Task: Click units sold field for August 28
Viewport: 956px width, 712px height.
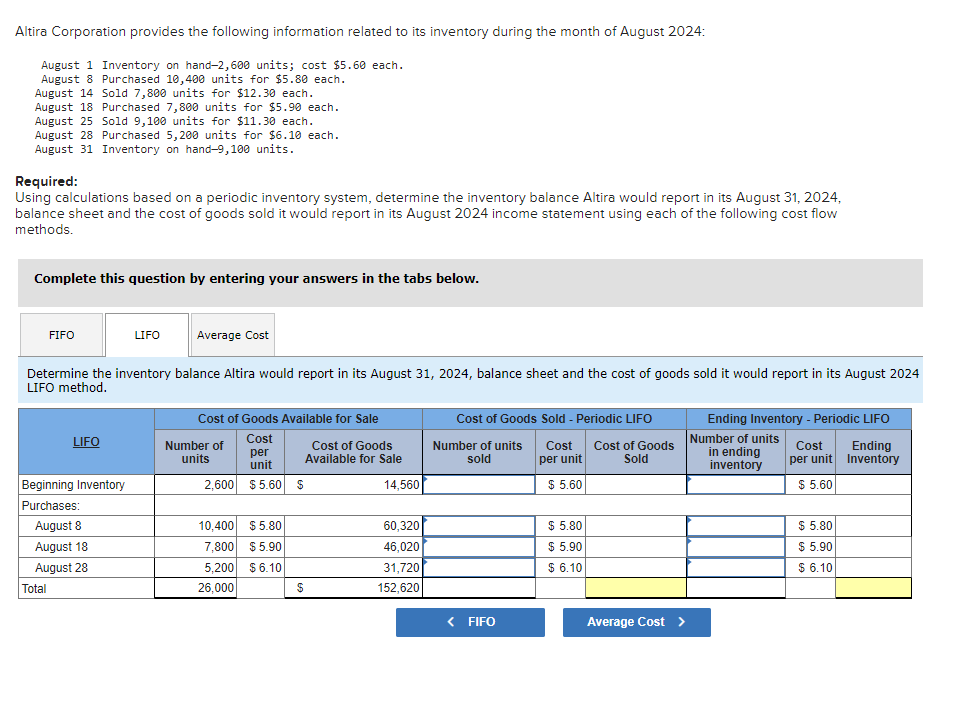Action: [x=479, y=568]
